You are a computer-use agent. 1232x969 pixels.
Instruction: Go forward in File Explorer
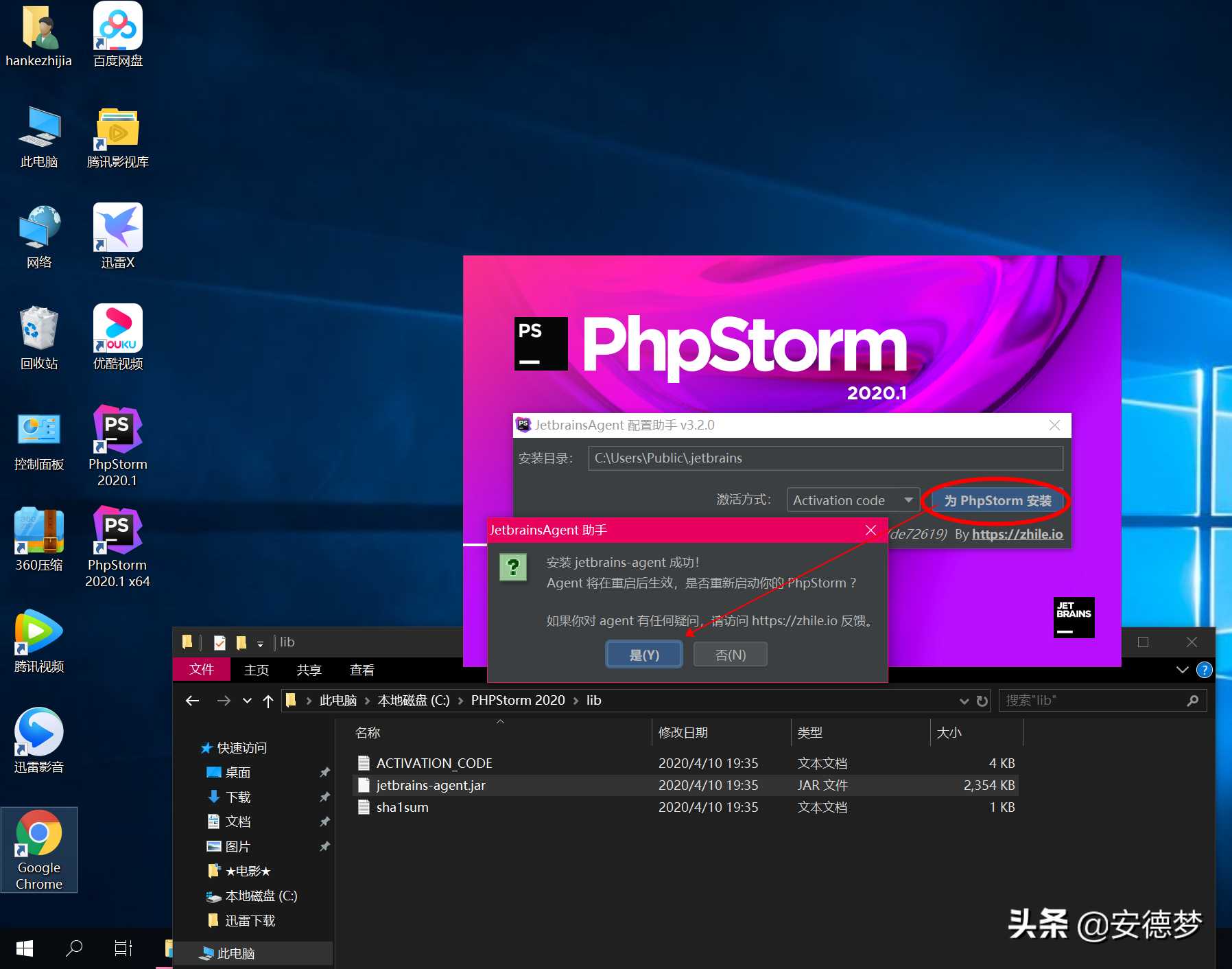pos(224,701)
